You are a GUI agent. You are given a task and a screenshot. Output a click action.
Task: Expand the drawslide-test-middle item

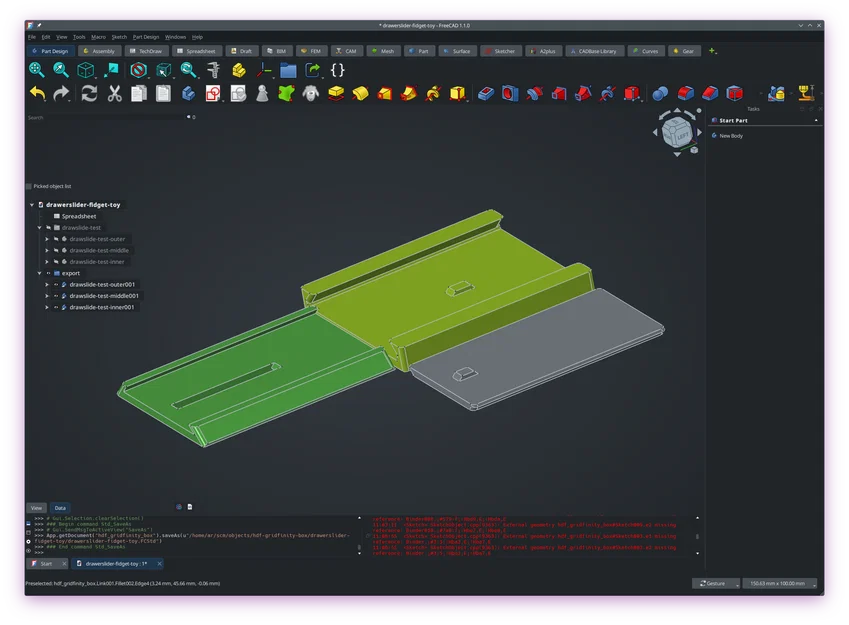pyautogui.click(x=47, y=250)
